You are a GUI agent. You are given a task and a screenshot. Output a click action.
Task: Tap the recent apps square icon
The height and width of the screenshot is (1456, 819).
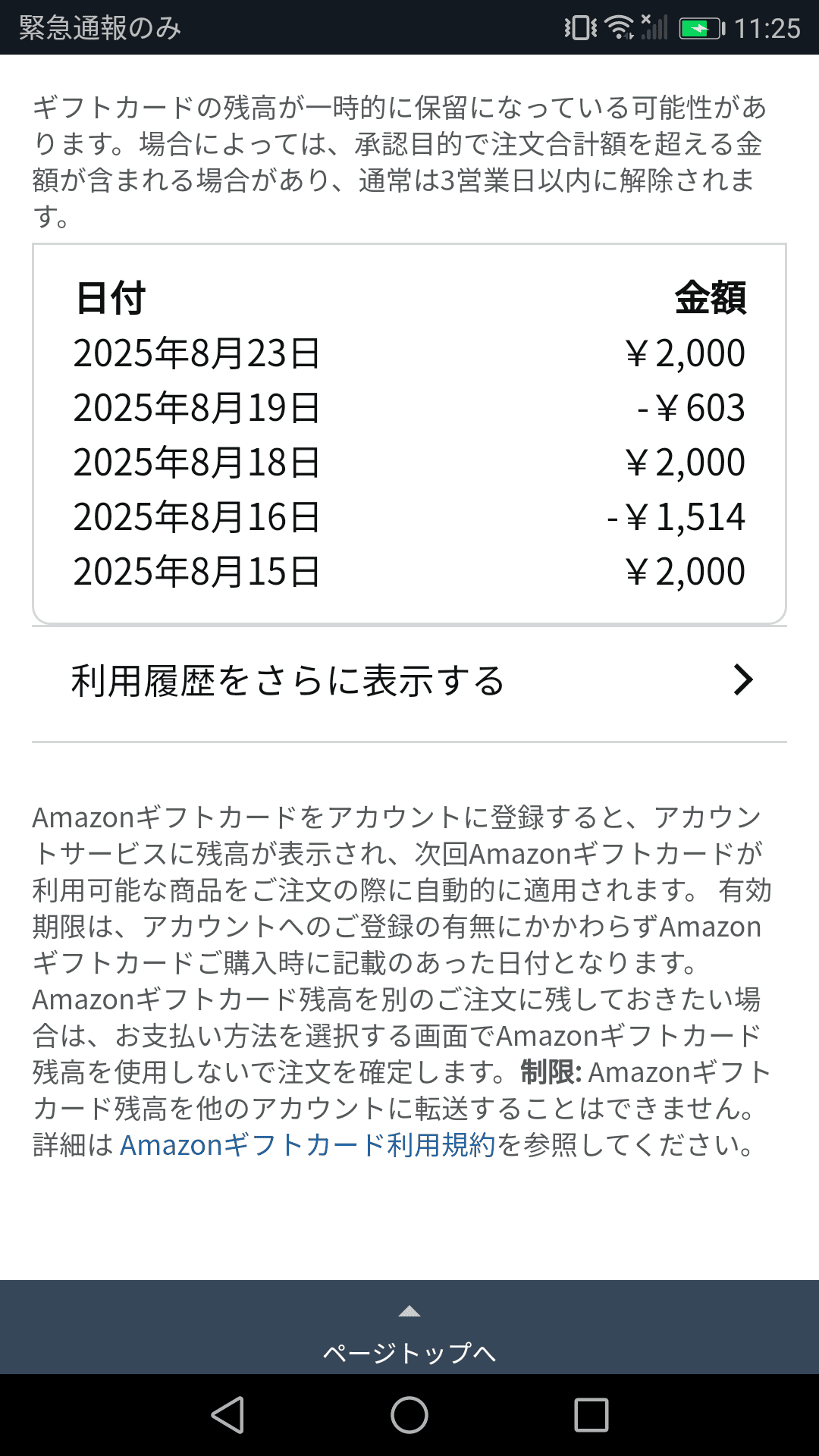click(x=591, y=1415)
